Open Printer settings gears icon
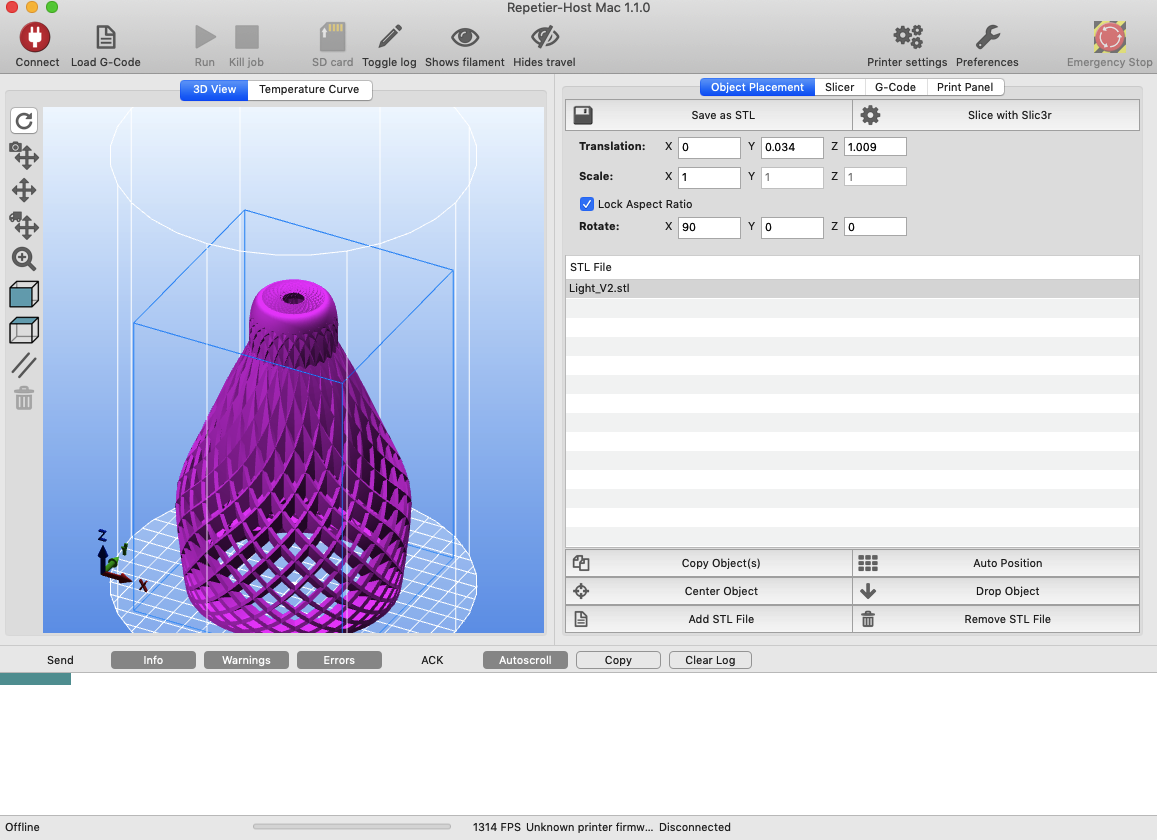 click(908, 36)
